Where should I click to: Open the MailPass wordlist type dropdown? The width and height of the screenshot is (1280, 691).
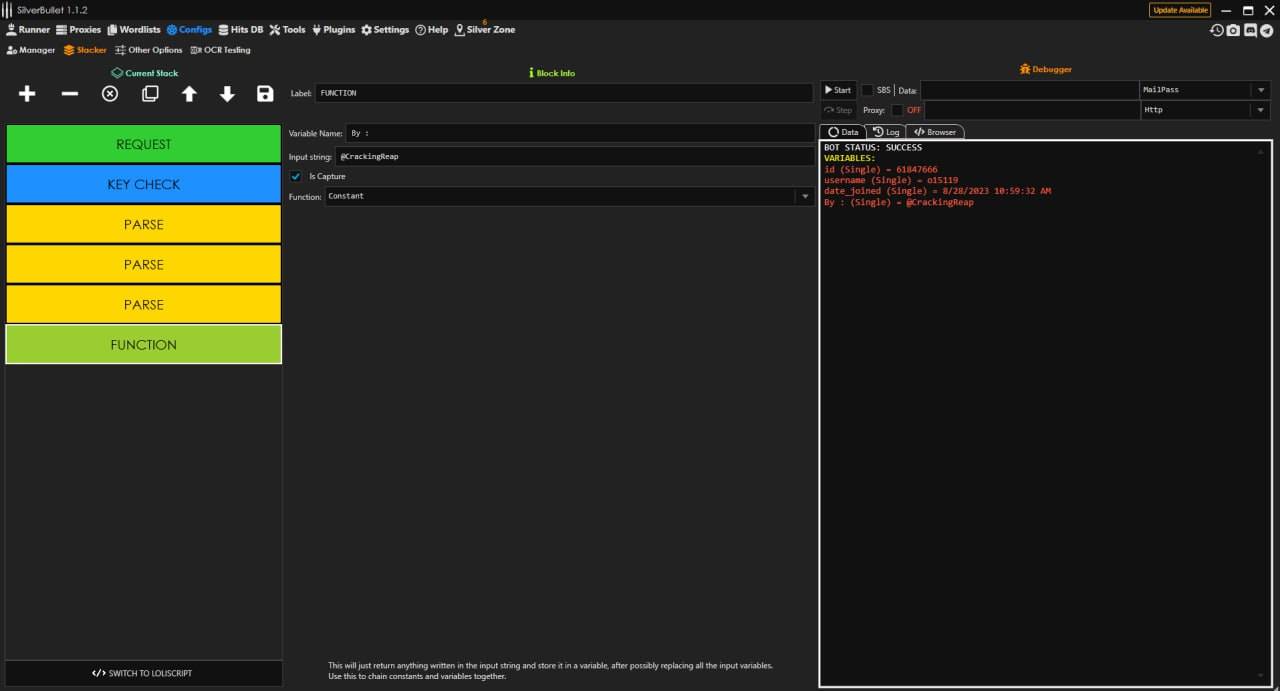tap(1260, 90)
